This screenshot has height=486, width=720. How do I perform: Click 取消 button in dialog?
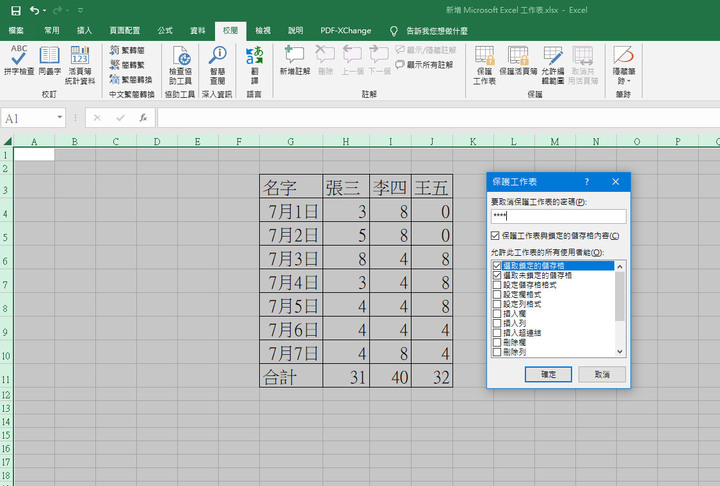tap(602, 374)
